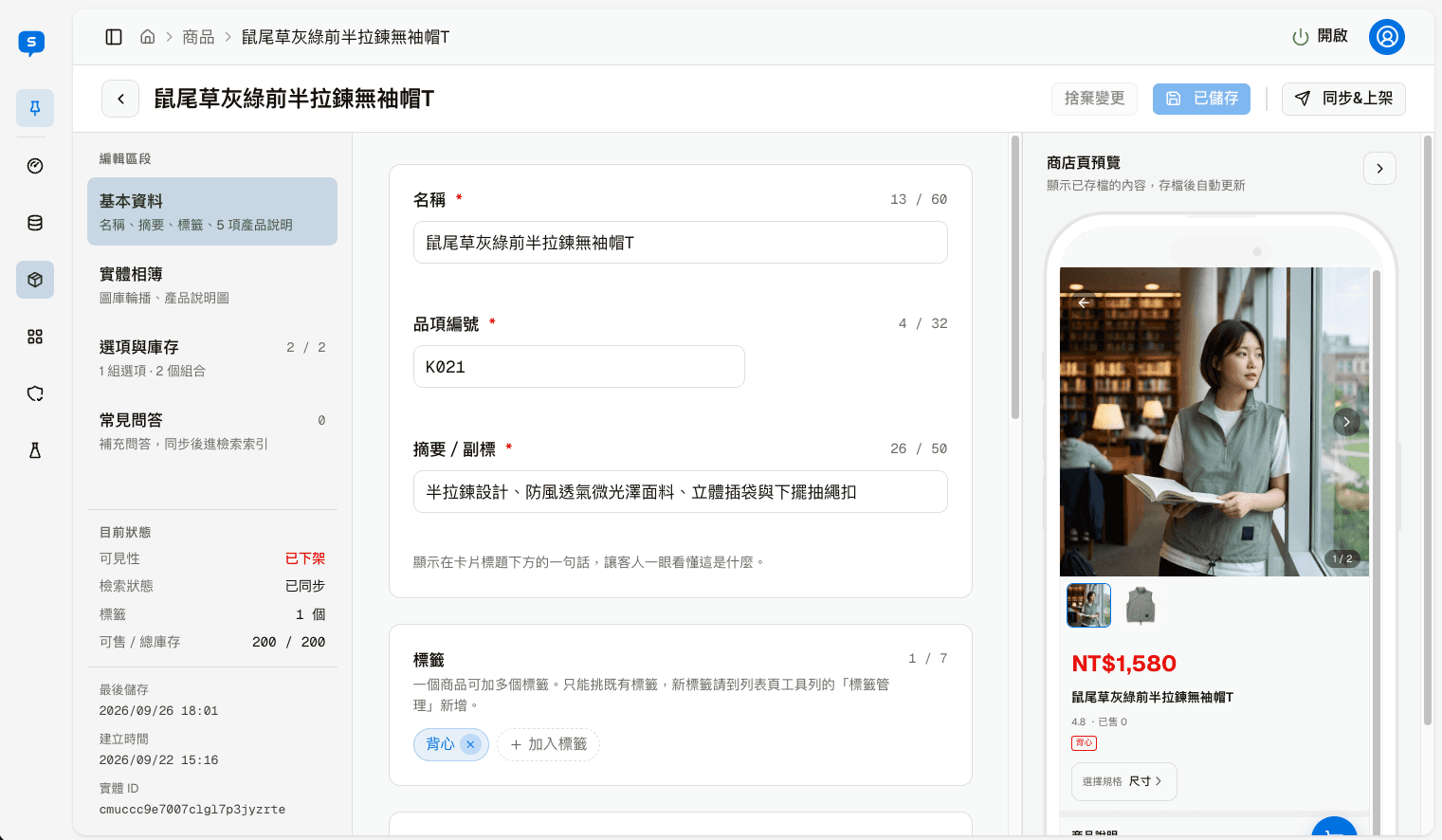Click the 最後儲存 time 2026/09/26 18:01
Image resolution: width=1442 pixels, height=840 pixels.
click(x=159, y=711)
